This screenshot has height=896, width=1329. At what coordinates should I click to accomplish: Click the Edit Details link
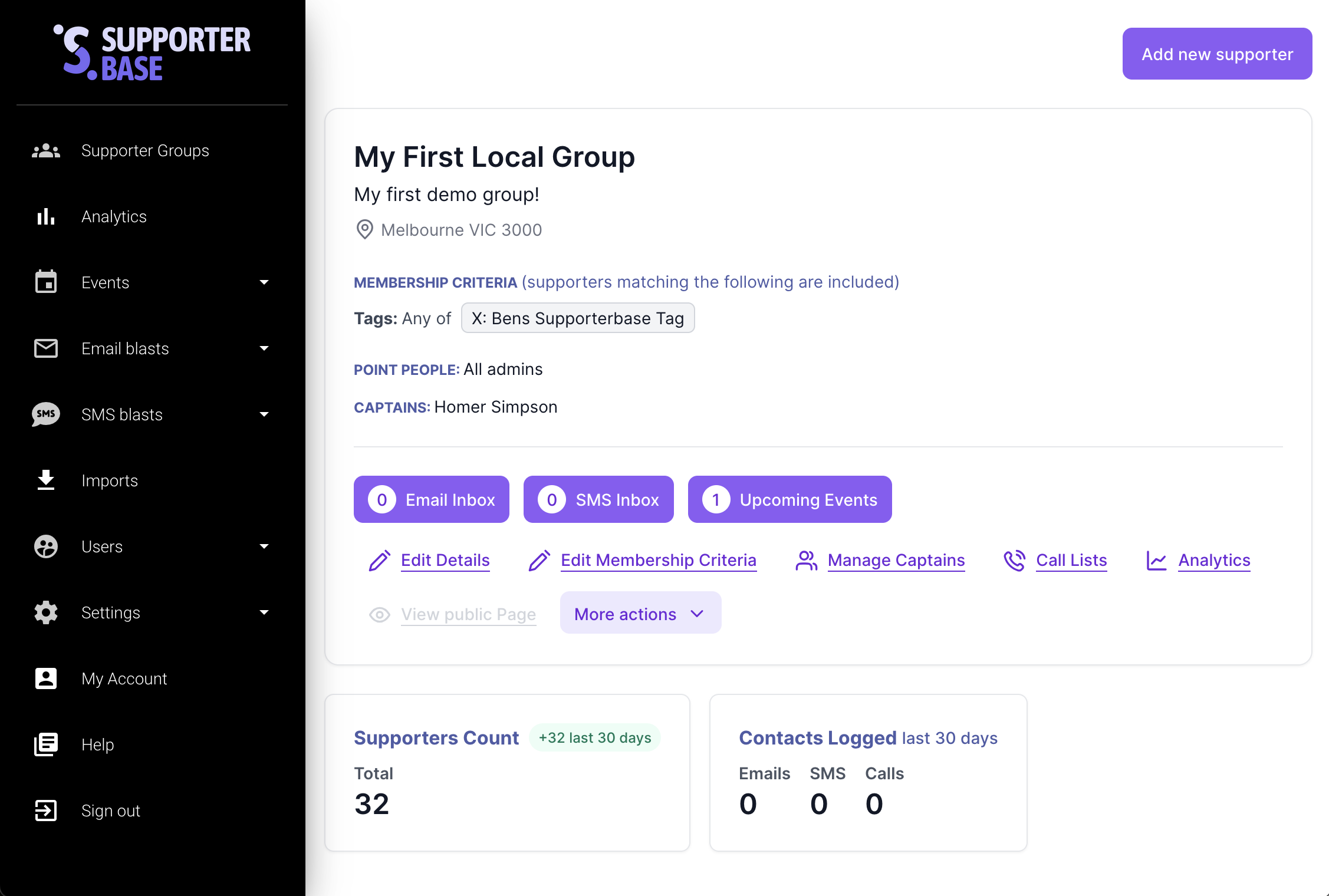445,560
